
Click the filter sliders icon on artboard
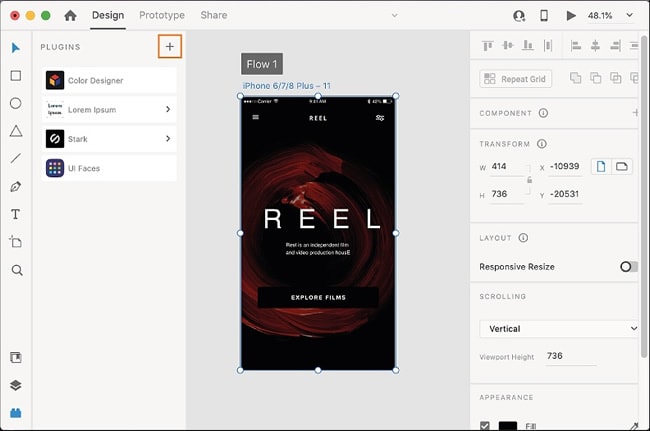(380, 118)
